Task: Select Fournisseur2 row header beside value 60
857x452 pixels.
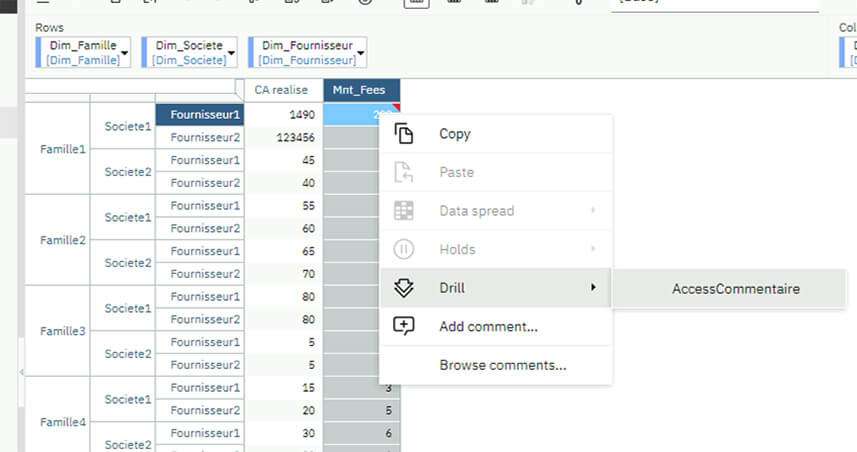Action: click(x=200, y=228)
